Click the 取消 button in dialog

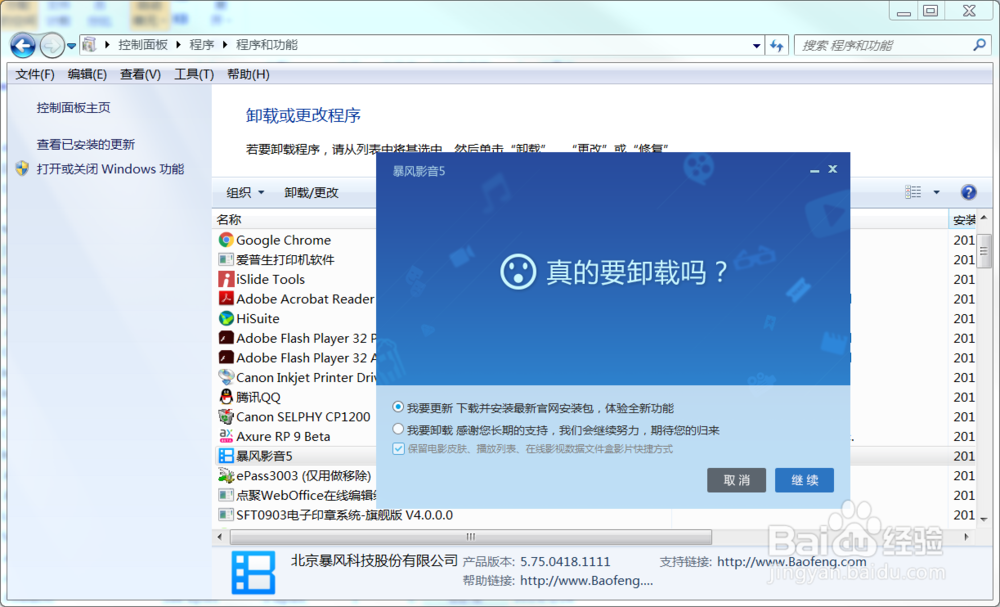pyautogui.click(x=737, y=480)
